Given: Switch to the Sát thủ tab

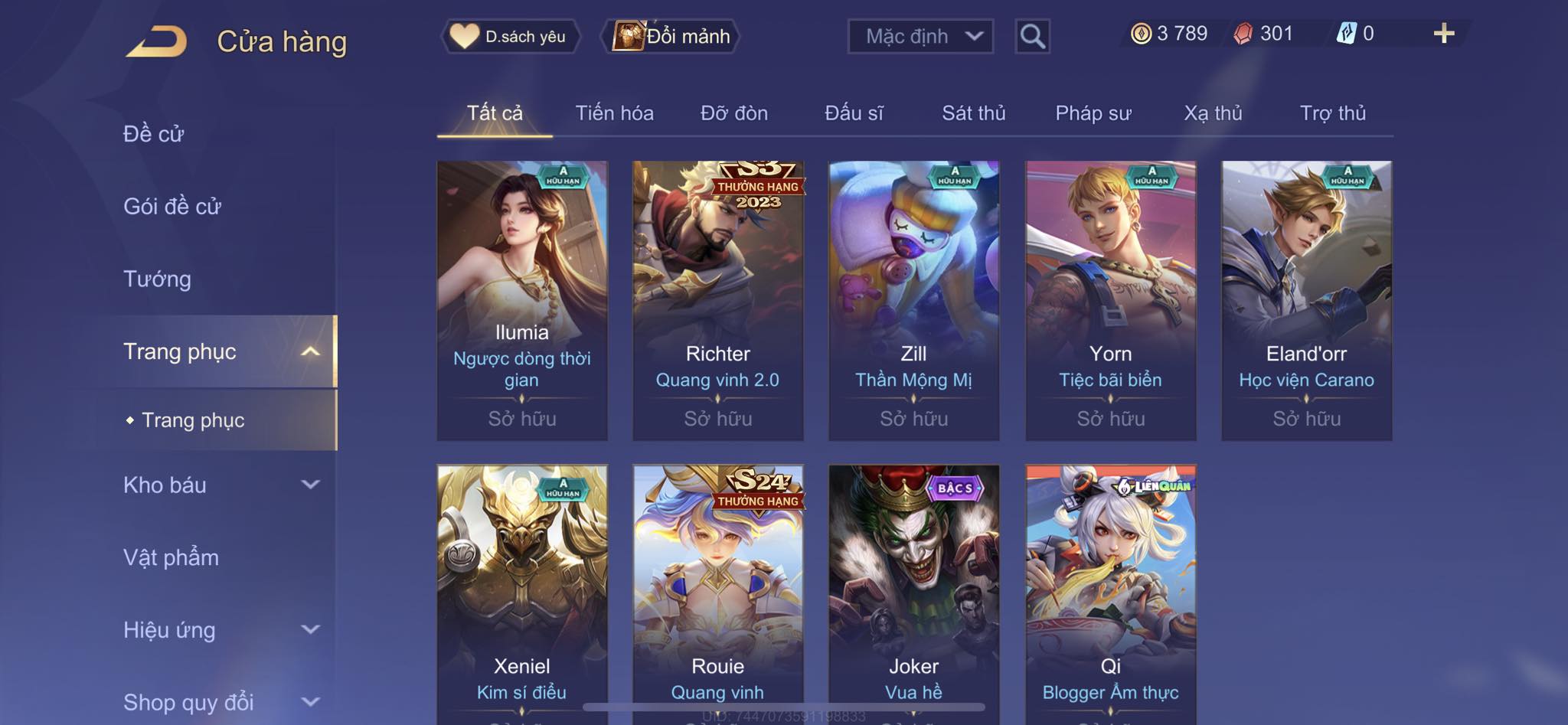Looking at the screenshot, I should [973, 113].
